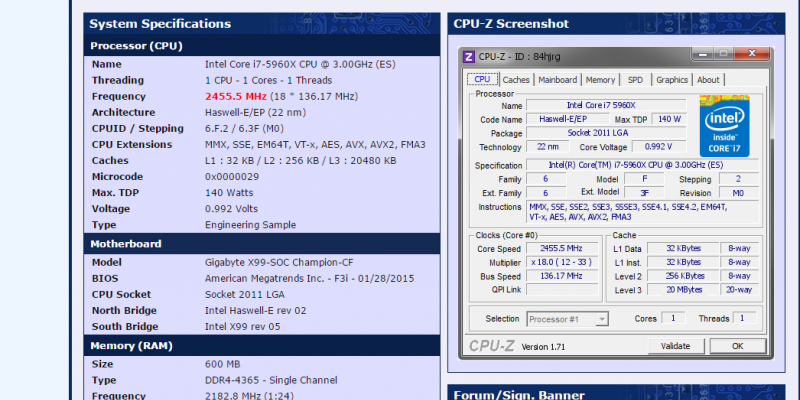This screenshot has width=800, height=400.
Task: Click the Threads count field
Action: (x=744, y=318)
